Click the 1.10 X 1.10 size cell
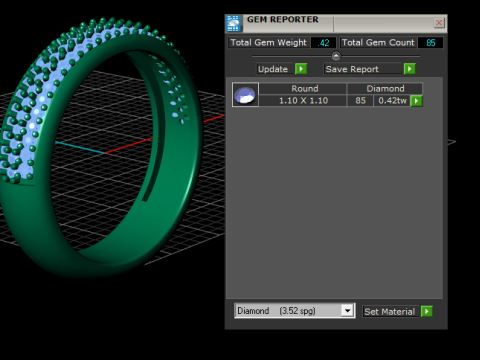The image size is (480, 360). click(303, 101)
